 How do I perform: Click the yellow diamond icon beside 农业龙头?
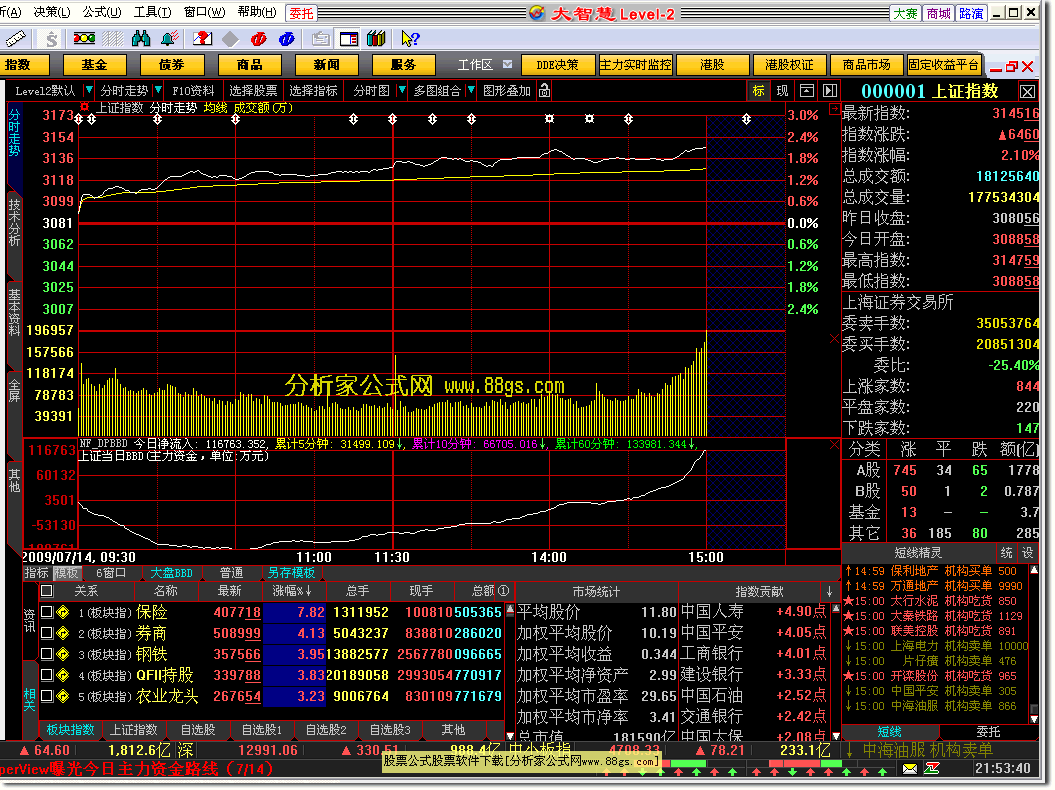coord(63,696)
